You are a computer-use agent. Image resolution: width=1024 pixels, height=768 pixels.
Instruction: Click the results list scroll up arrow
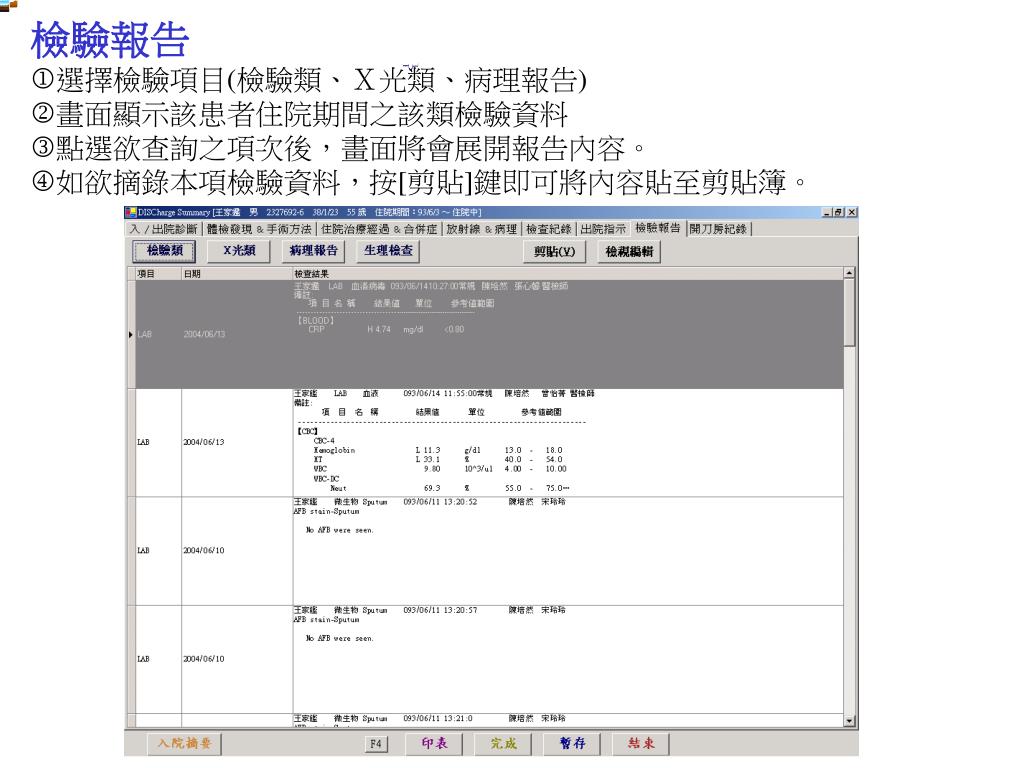pos(849,273)
